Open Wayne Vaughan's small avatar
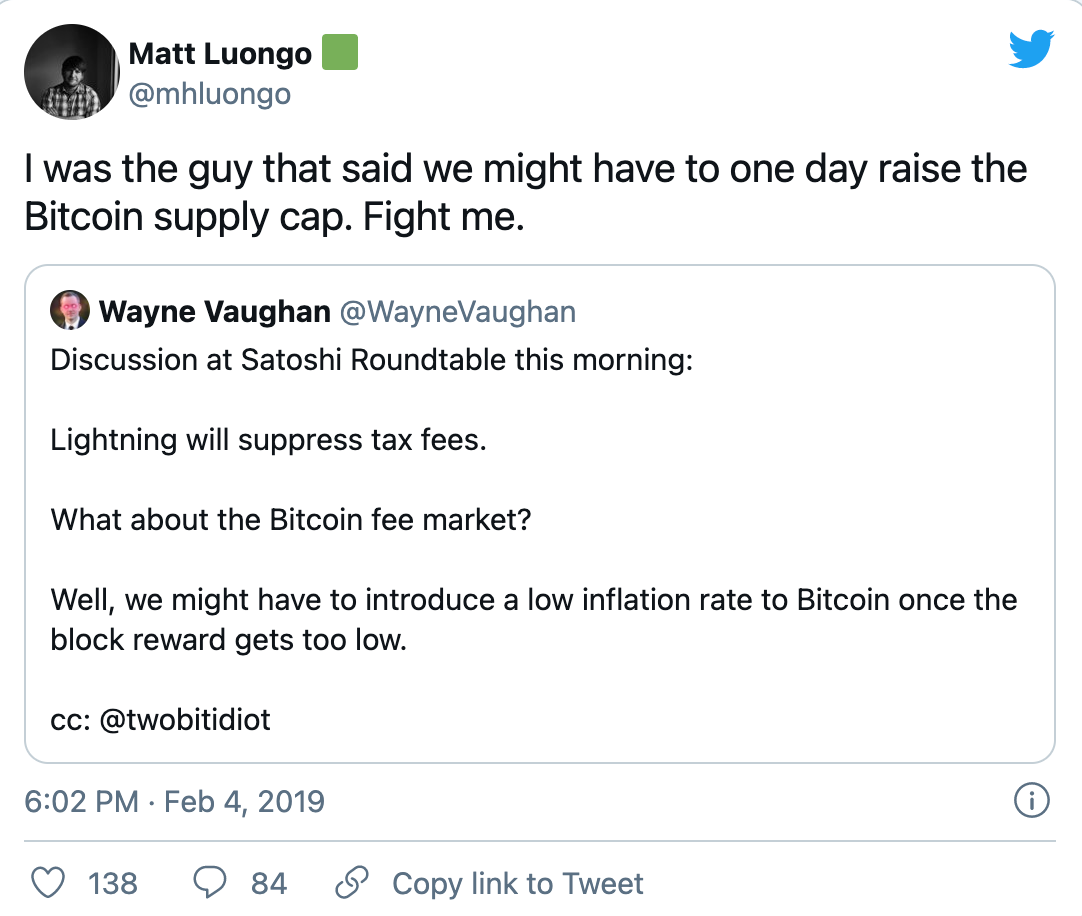This screenshot has height=916, width=1082. (x=68, y=311)
